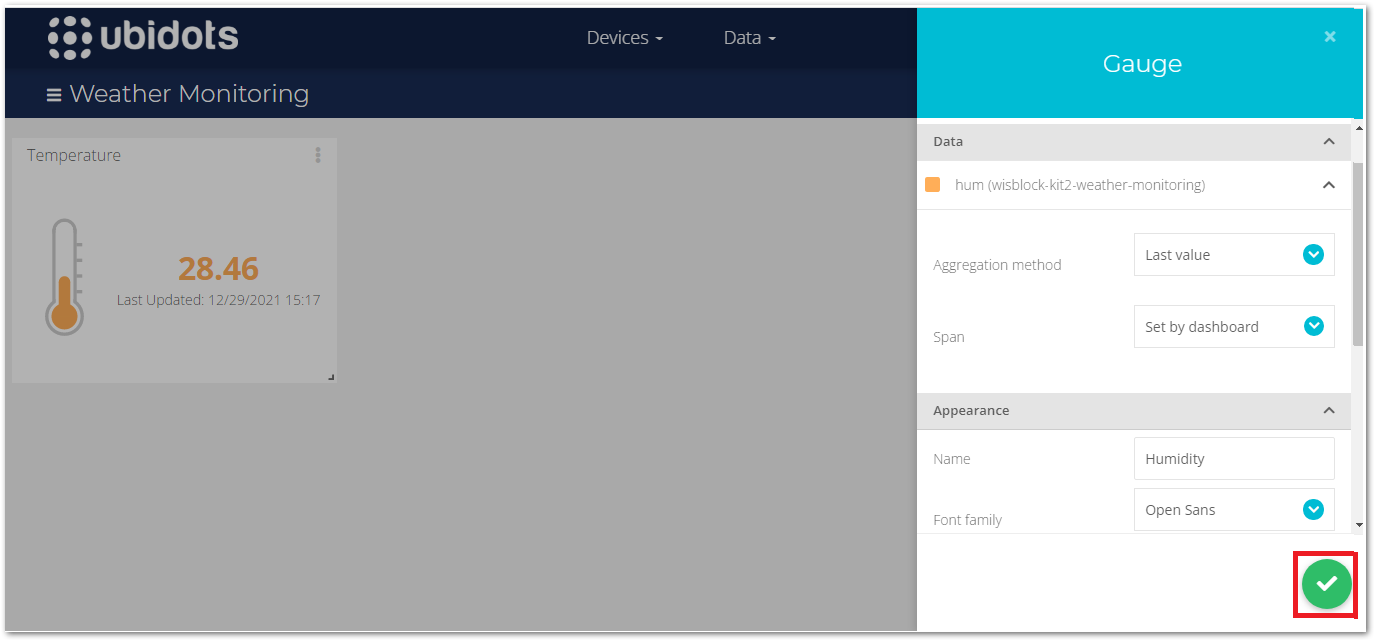Image resolution: width=1375 pixels, height=641 pixels.
Task: Collapse the Data section
Action: coord(1328,142)
